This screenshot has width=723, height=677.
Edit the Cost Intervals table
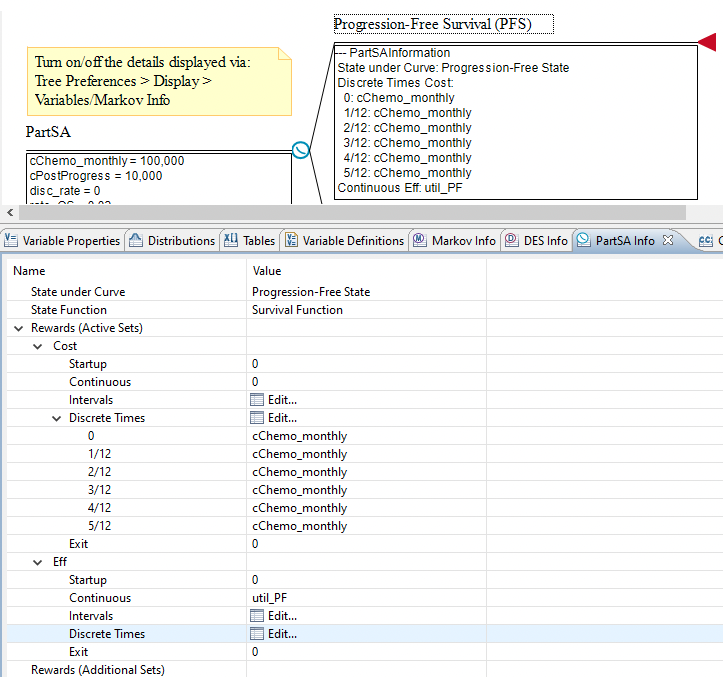click(x=274, y=400)
